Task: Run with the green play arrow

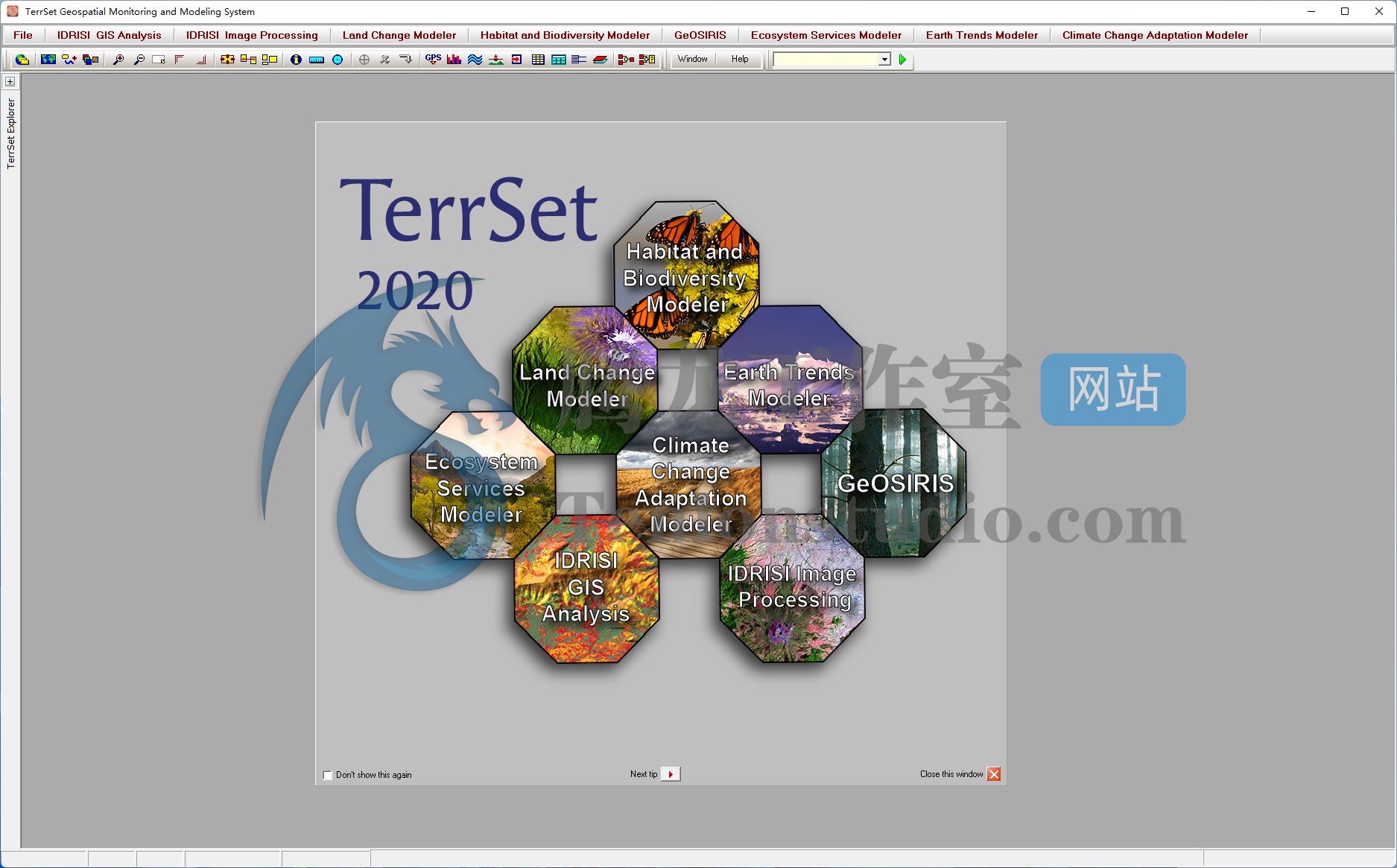Action: click(902, 60)
